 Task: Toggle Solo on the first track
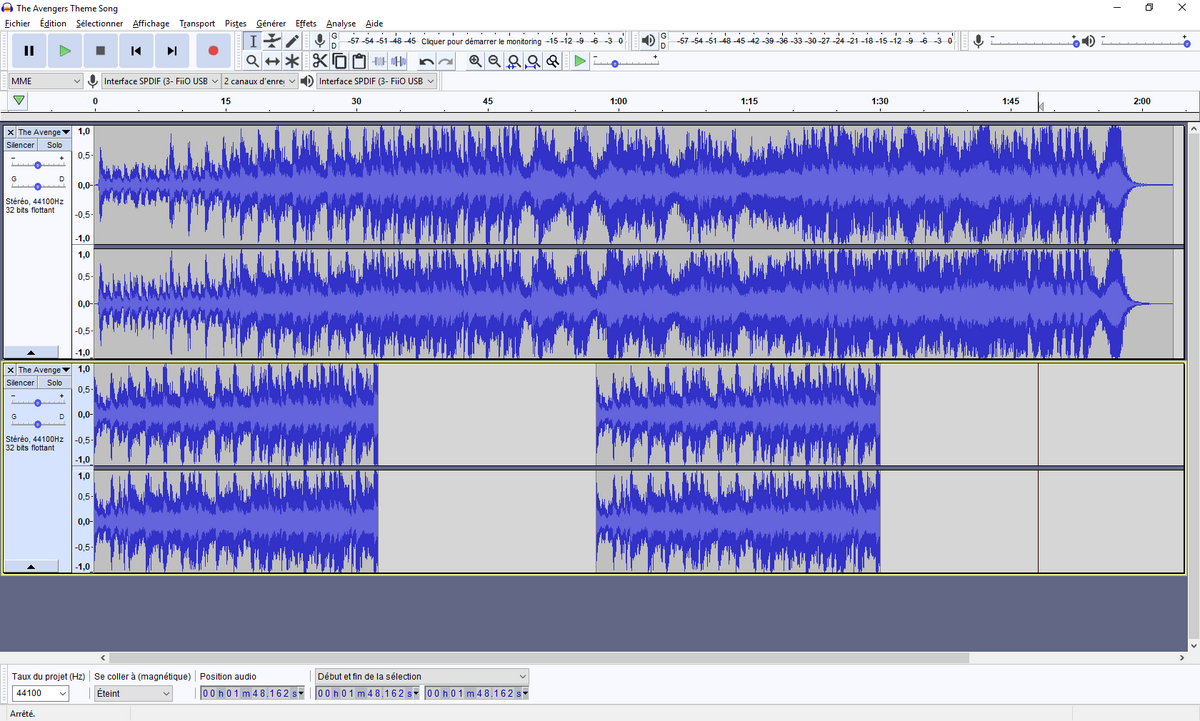point(54,145)
